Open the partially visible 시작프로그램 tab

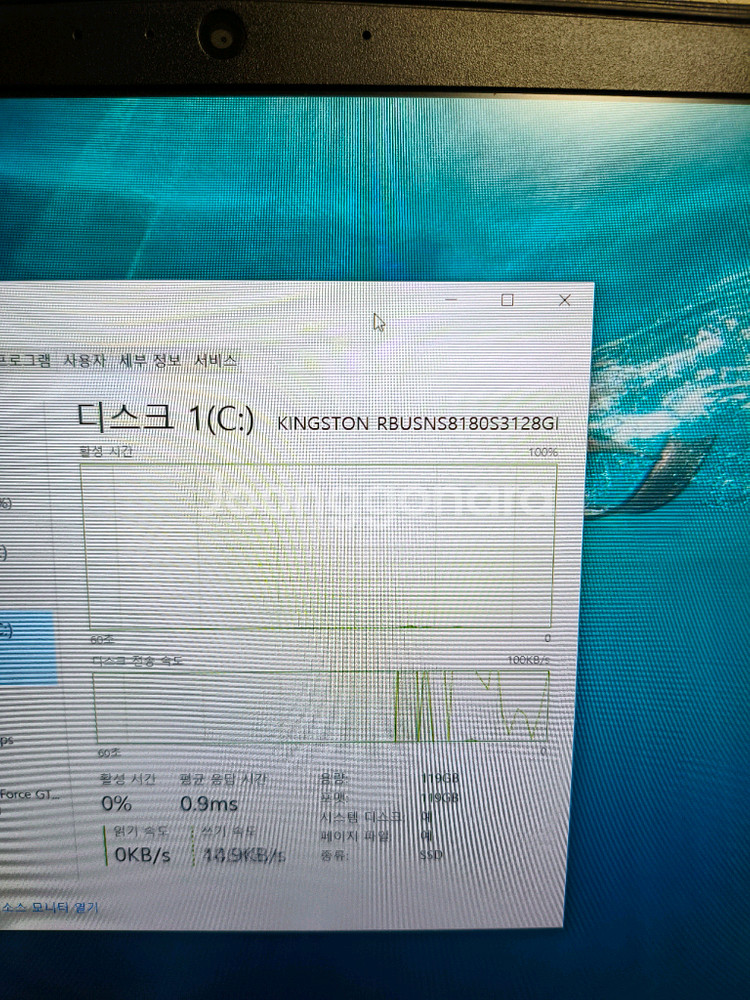[x=24, y=362]
